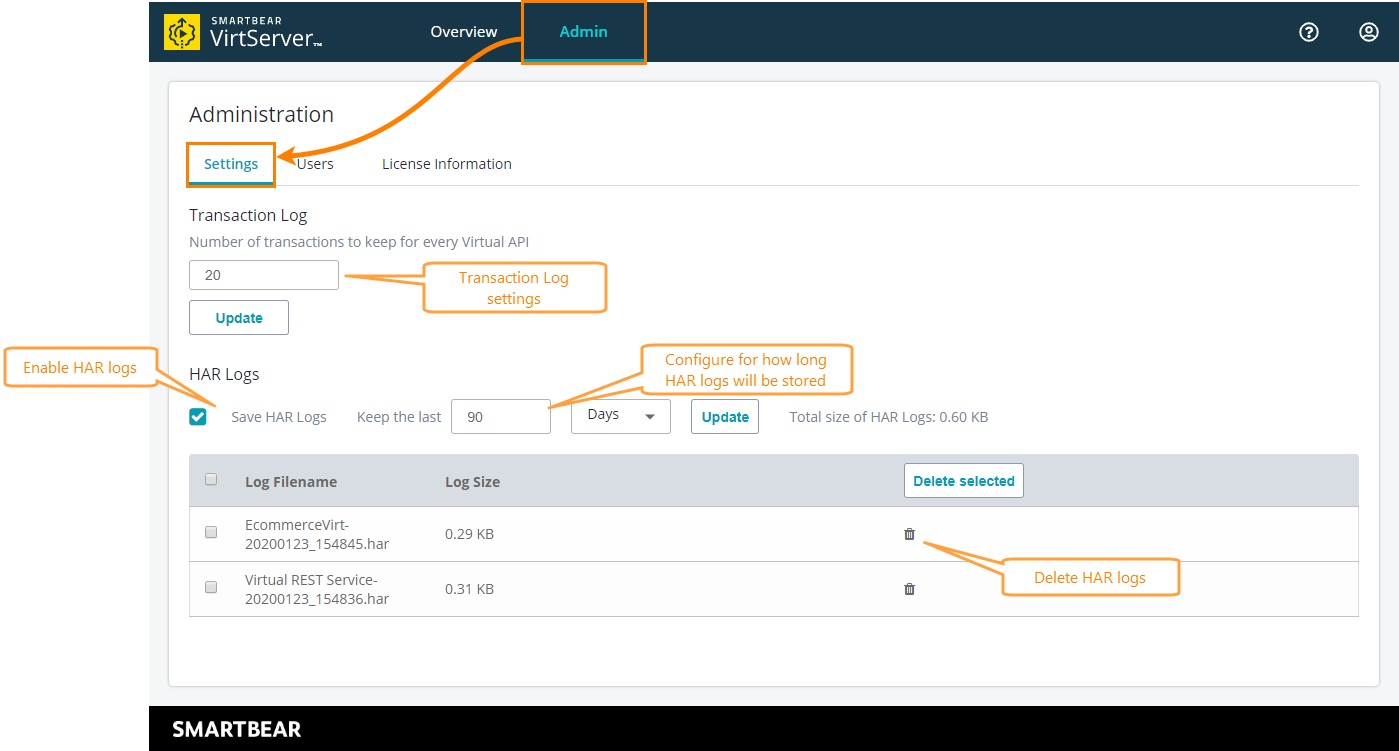Screen dimensions: 1399x751
Task: Click the Log Filename column header
Action: coord(291,482)
